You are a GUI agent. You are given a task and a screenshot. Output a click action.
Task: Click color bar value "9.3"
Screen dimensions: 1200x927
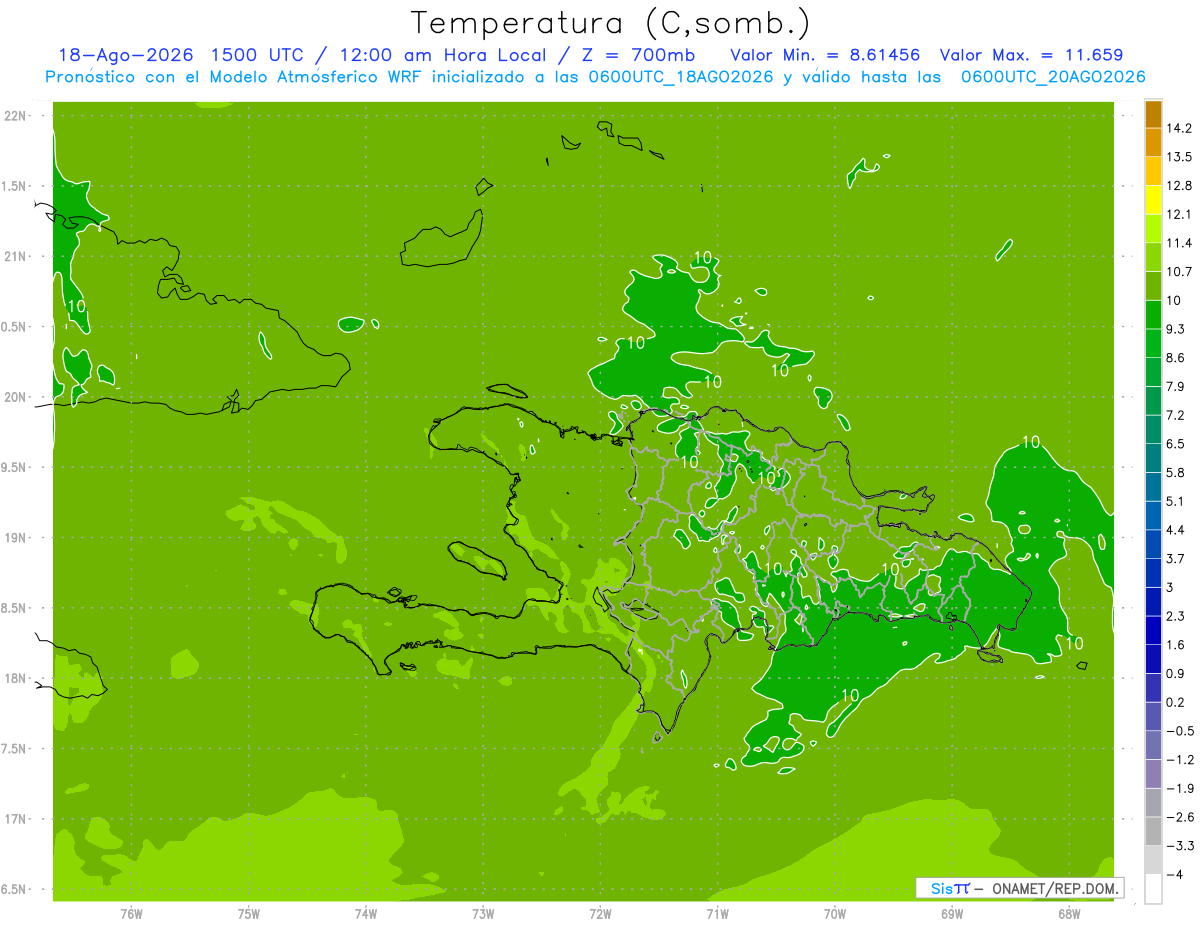point(1176,329)
